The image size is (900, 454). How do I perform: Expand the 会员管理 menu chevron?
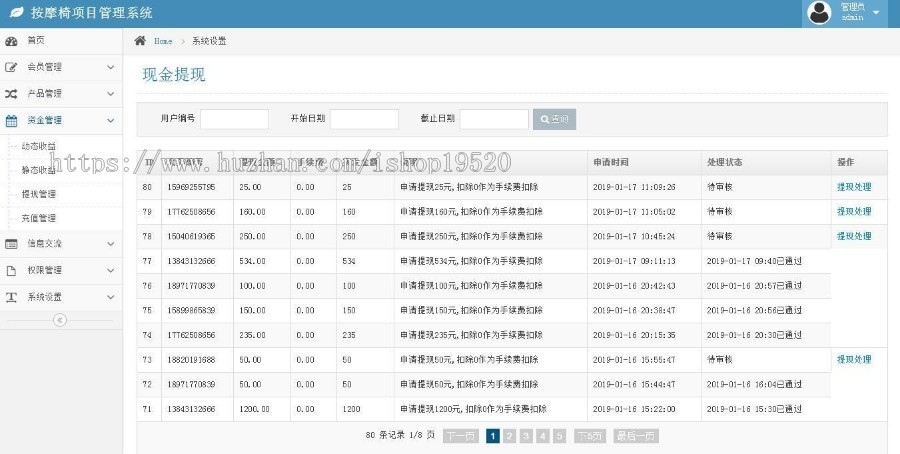111,67
